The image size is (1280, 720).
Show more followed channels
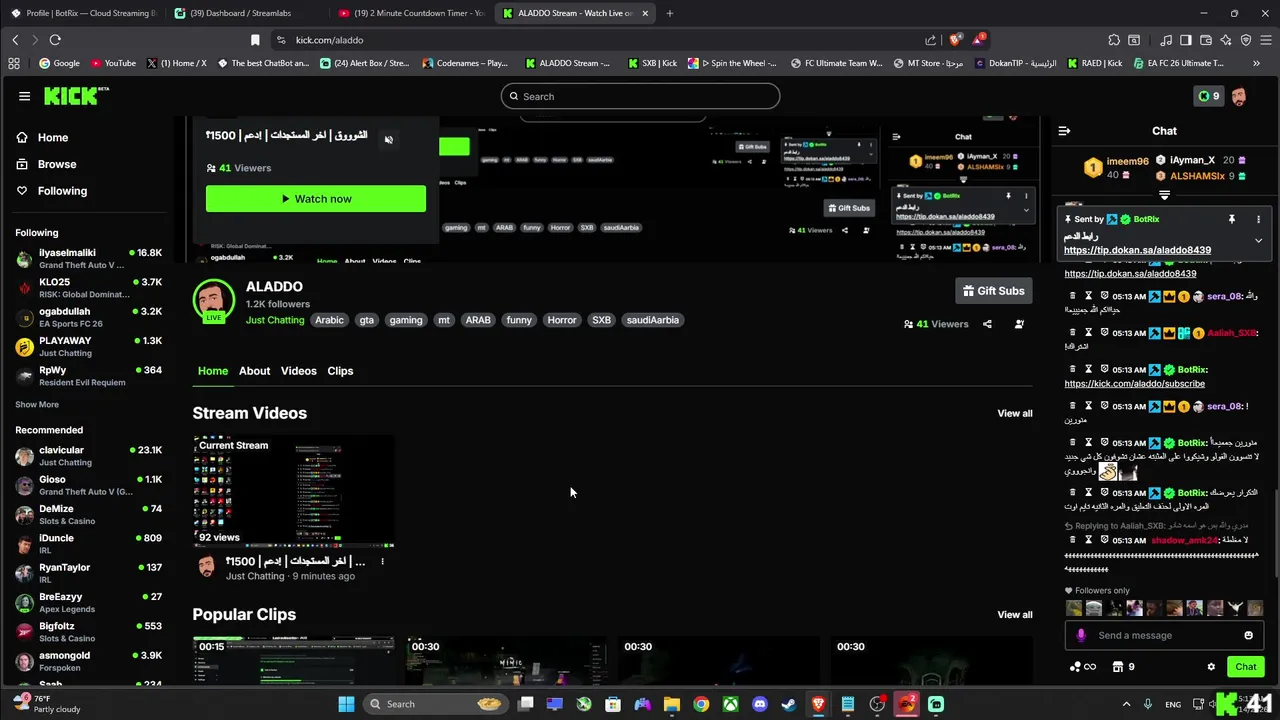37,405
